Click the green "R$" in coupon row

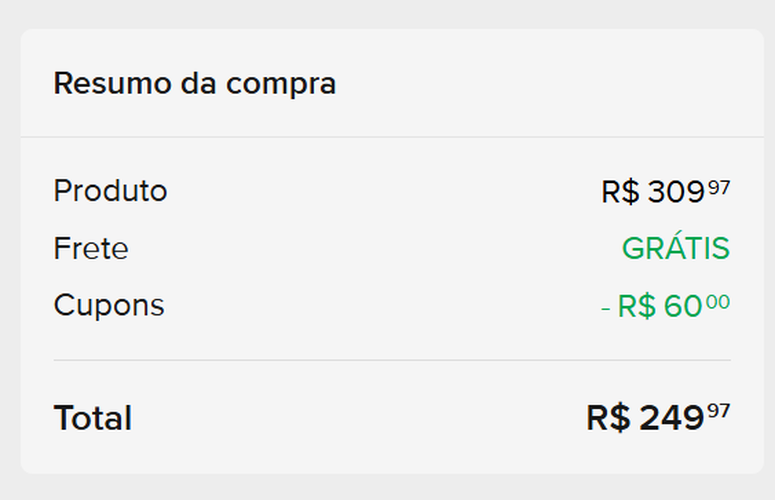(x=637, y=307)
